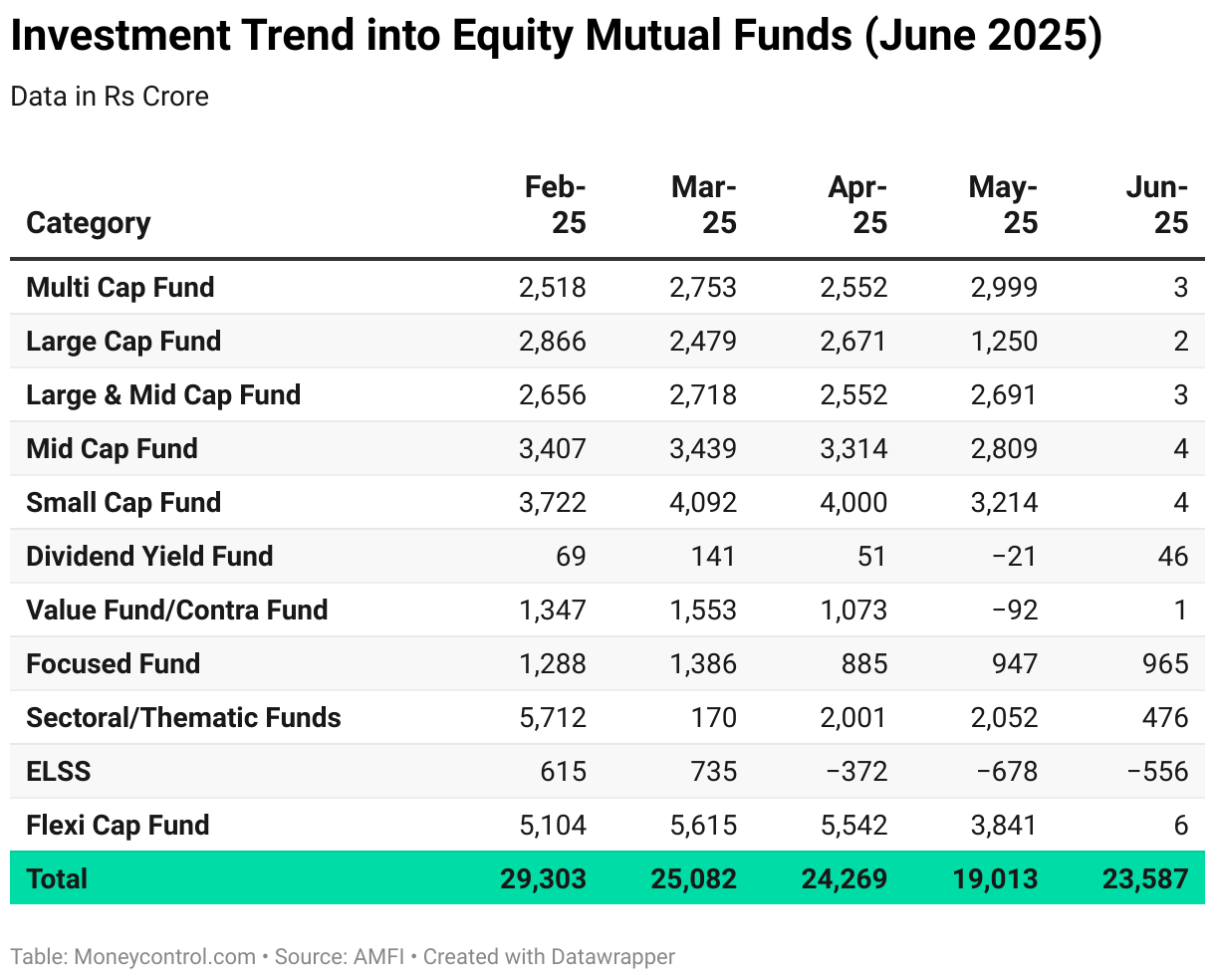Select the Dividend Yield Fund row label
This screenshot has width=1215, height=980.
pyautogui.click(x=149, y=557)
